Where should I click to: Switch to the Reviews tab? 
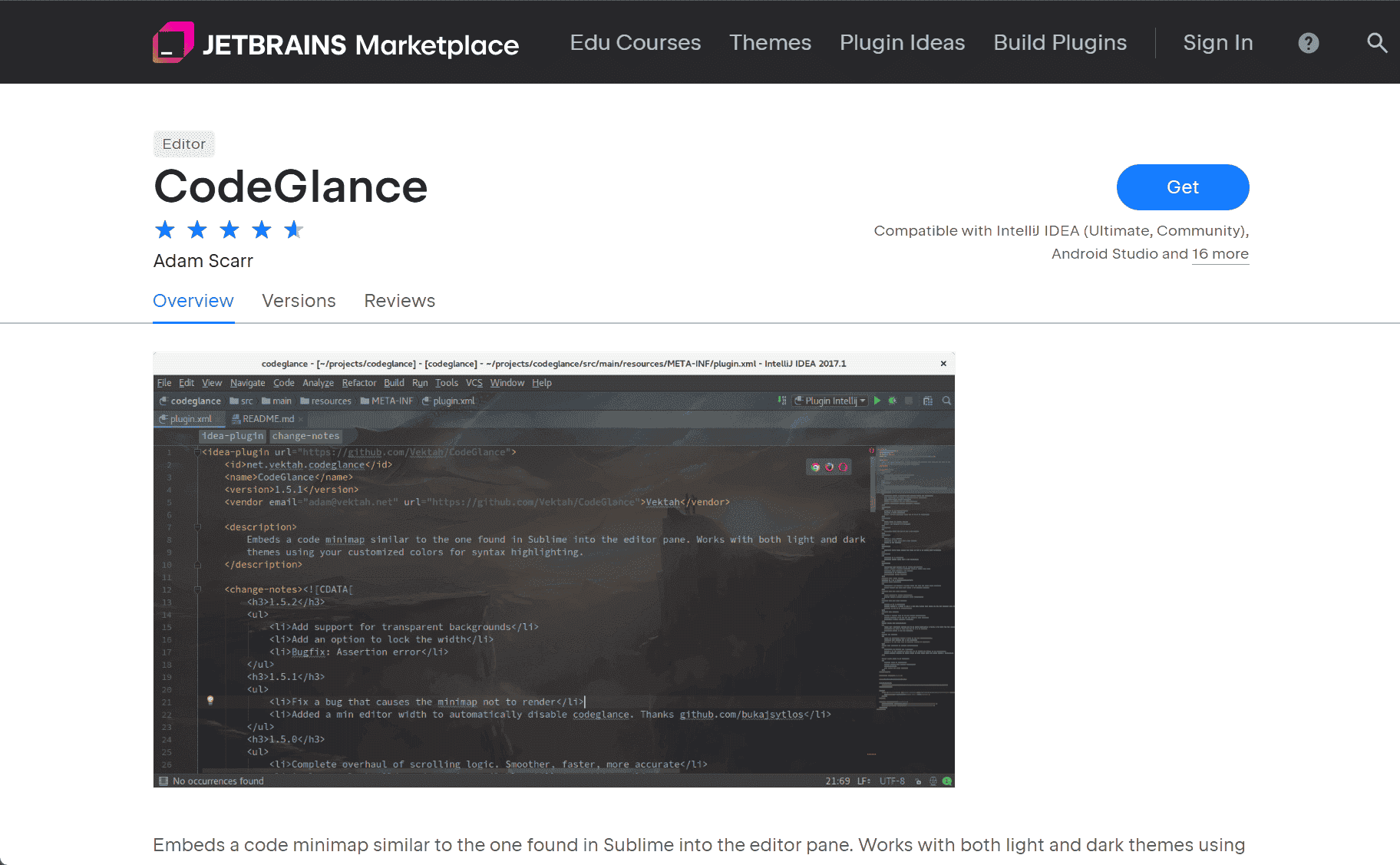click(399, 301)
